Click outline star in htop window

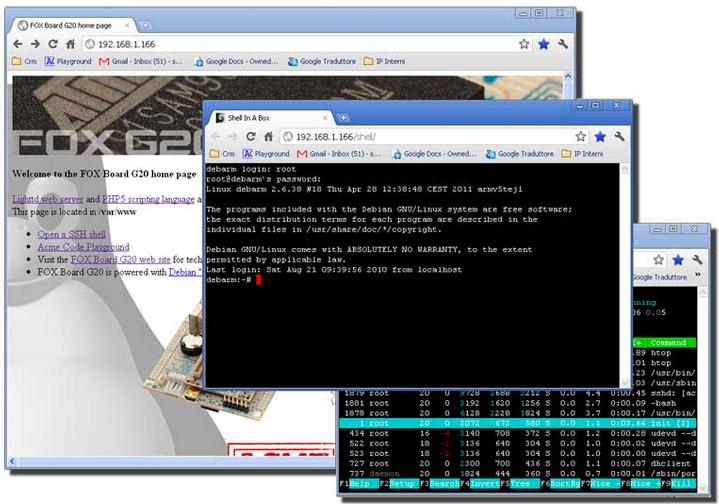(x=658, y=260)
